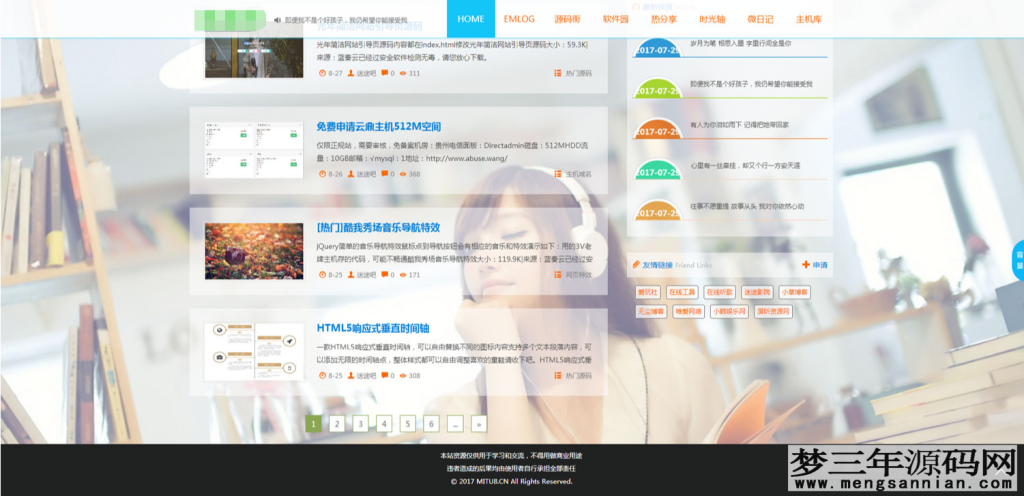Click the orange plus icon beside 申请
Image resolution: width=1024 pixels, height=496 pixels.
click(x=806, y=265)
